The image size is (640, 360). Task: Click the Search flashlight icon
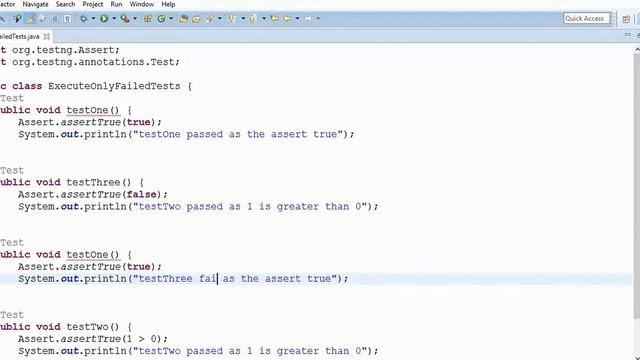point(210,19)
